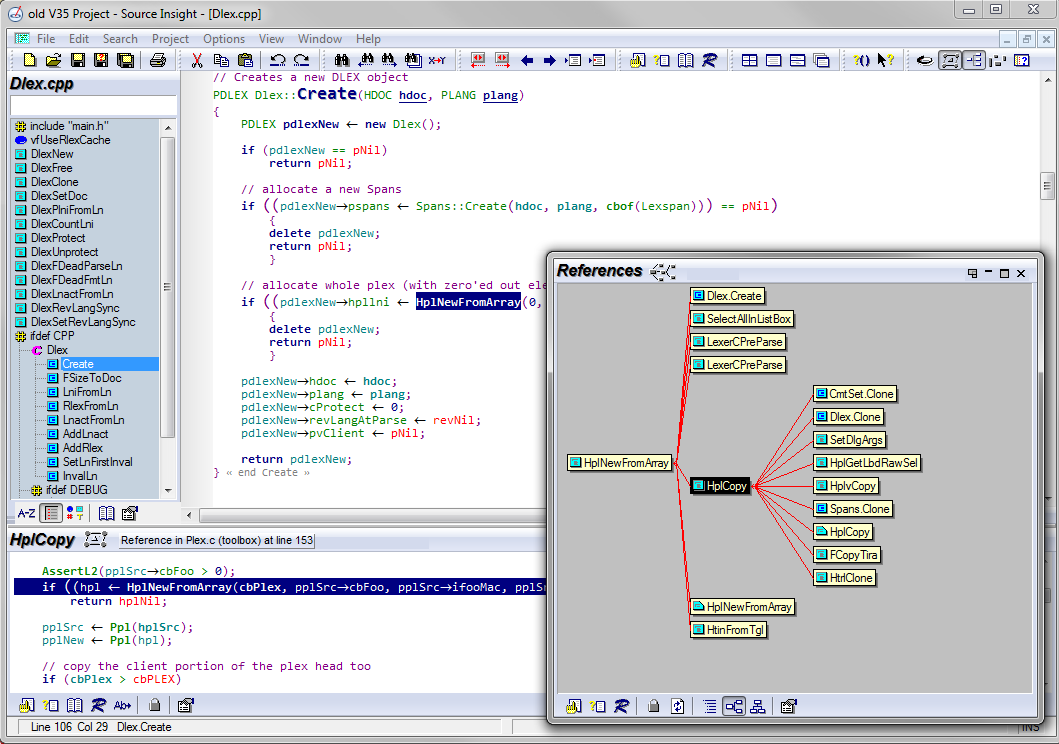The width and height of the screenshot is (1059, 744).
Task: Click the Replace X to Y icon
Action: pos(437,60)
